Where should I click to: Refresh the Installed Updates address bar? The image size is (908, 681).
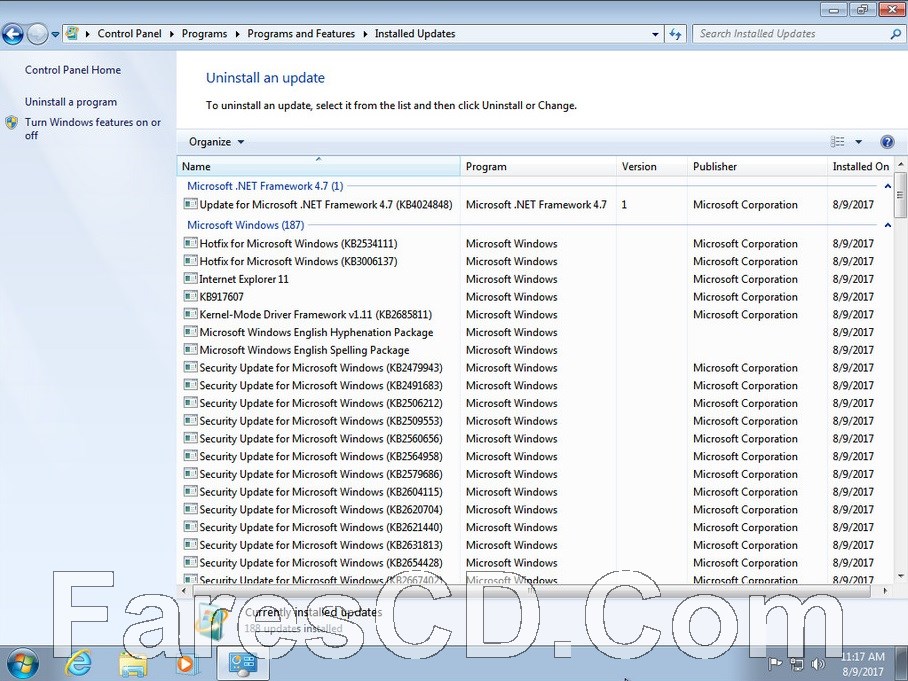coord(675,34)
